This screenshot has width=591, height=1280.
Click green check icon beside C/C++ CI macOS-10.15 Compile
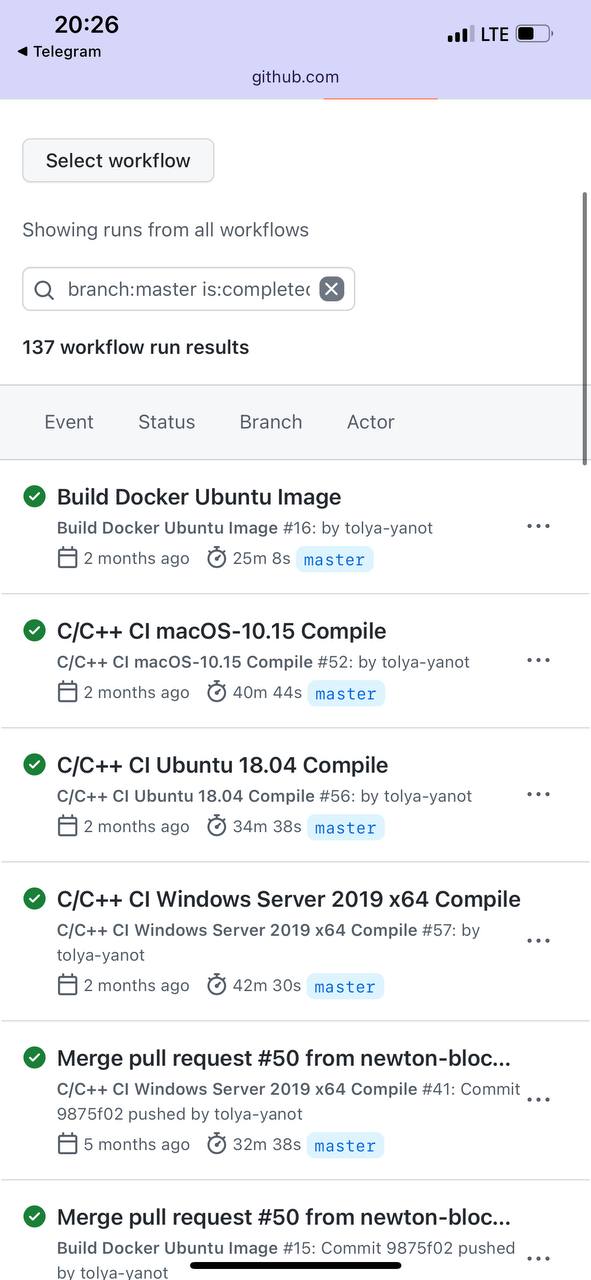(x=34, y=630)
